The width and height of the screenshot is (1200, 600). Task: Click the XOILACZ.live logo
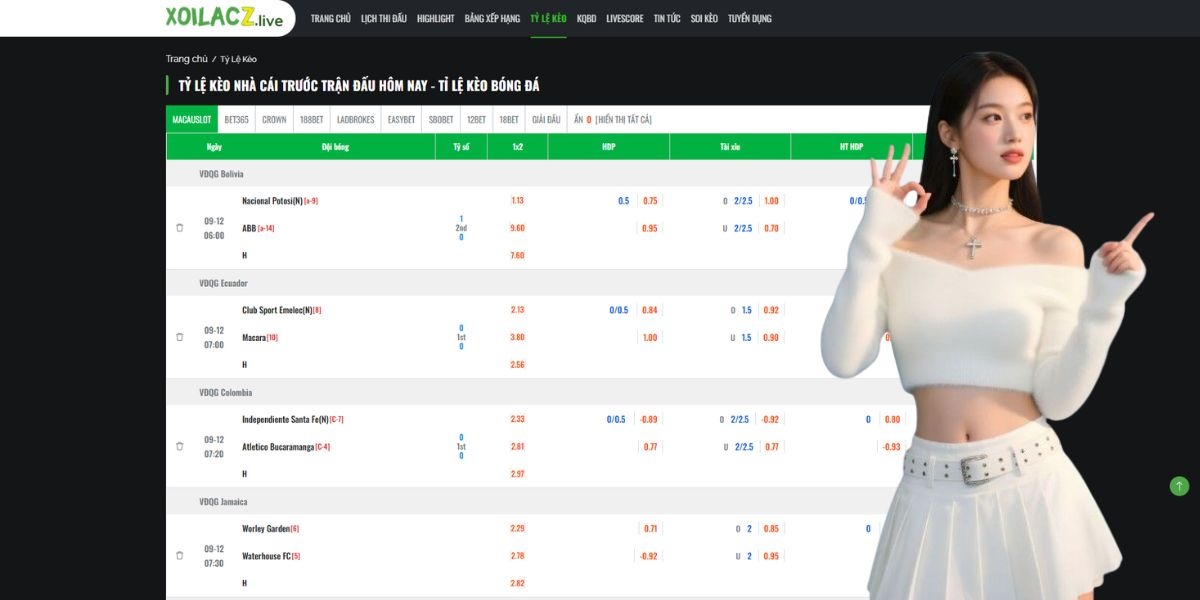point(224,18)
